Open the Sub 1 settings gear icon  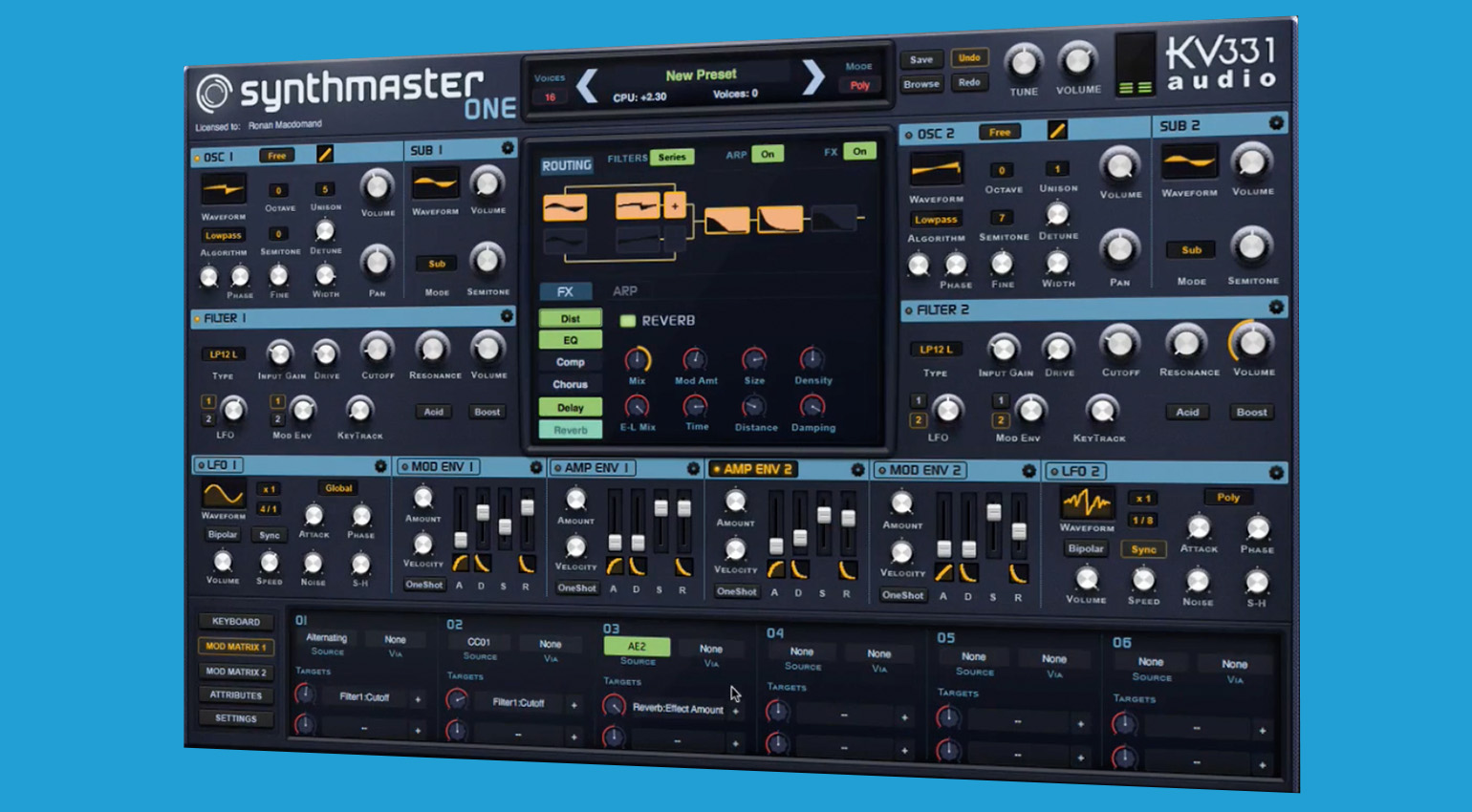(508, 148)
